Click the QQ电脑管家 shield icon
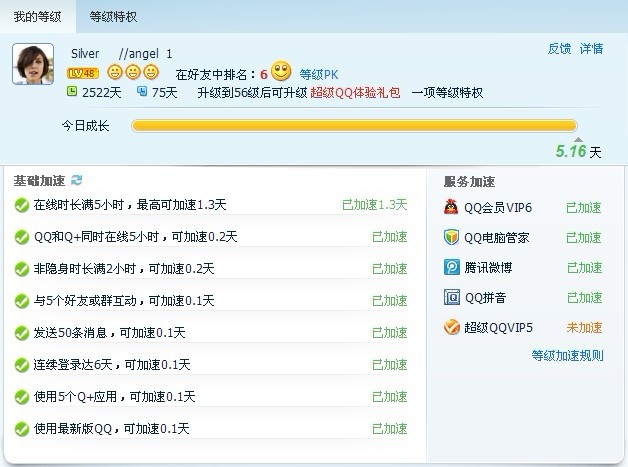628x467 pixels. [451, 237]
